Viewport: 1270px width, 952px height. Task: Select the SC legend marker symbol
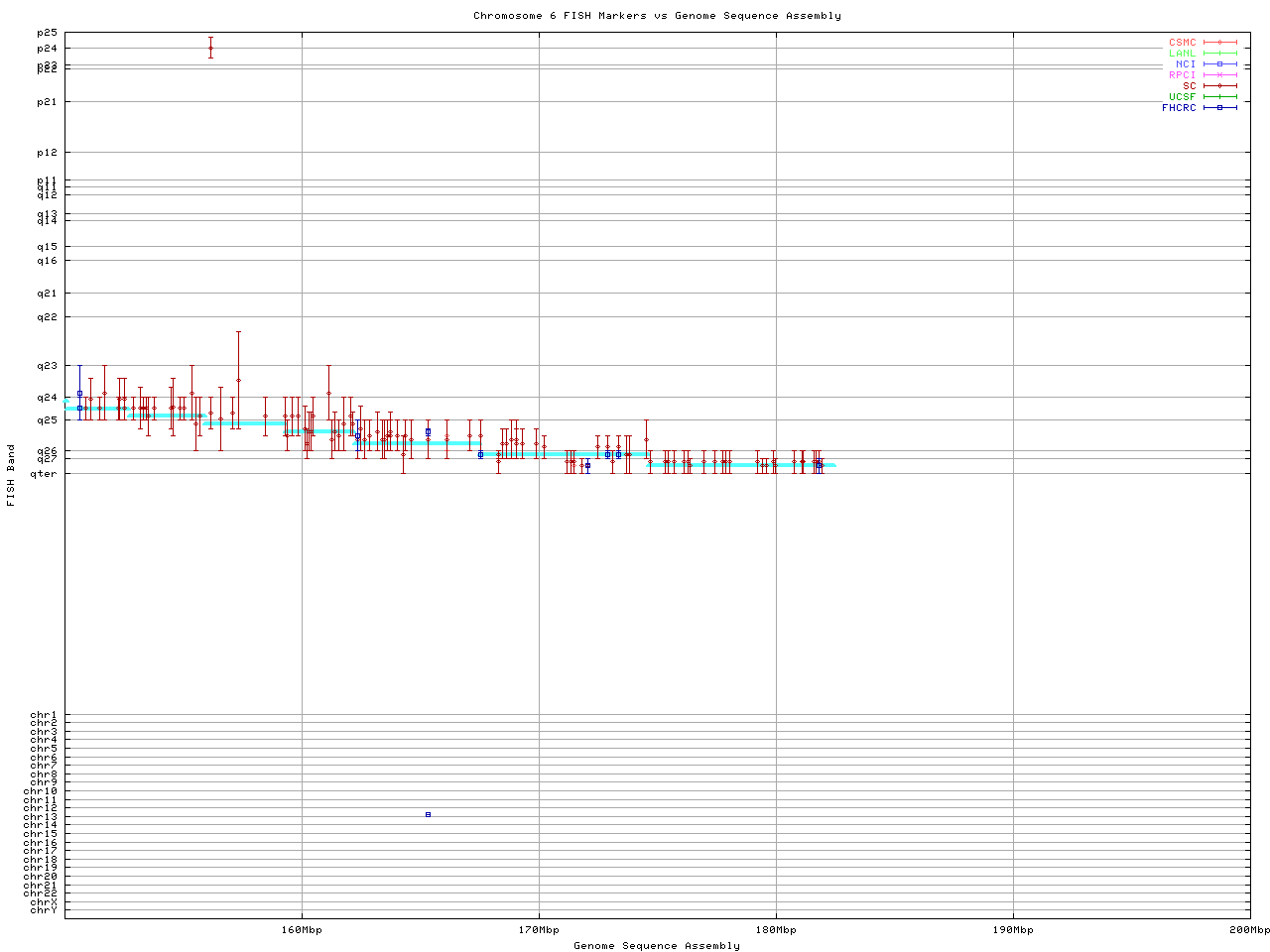point(1219,86)
